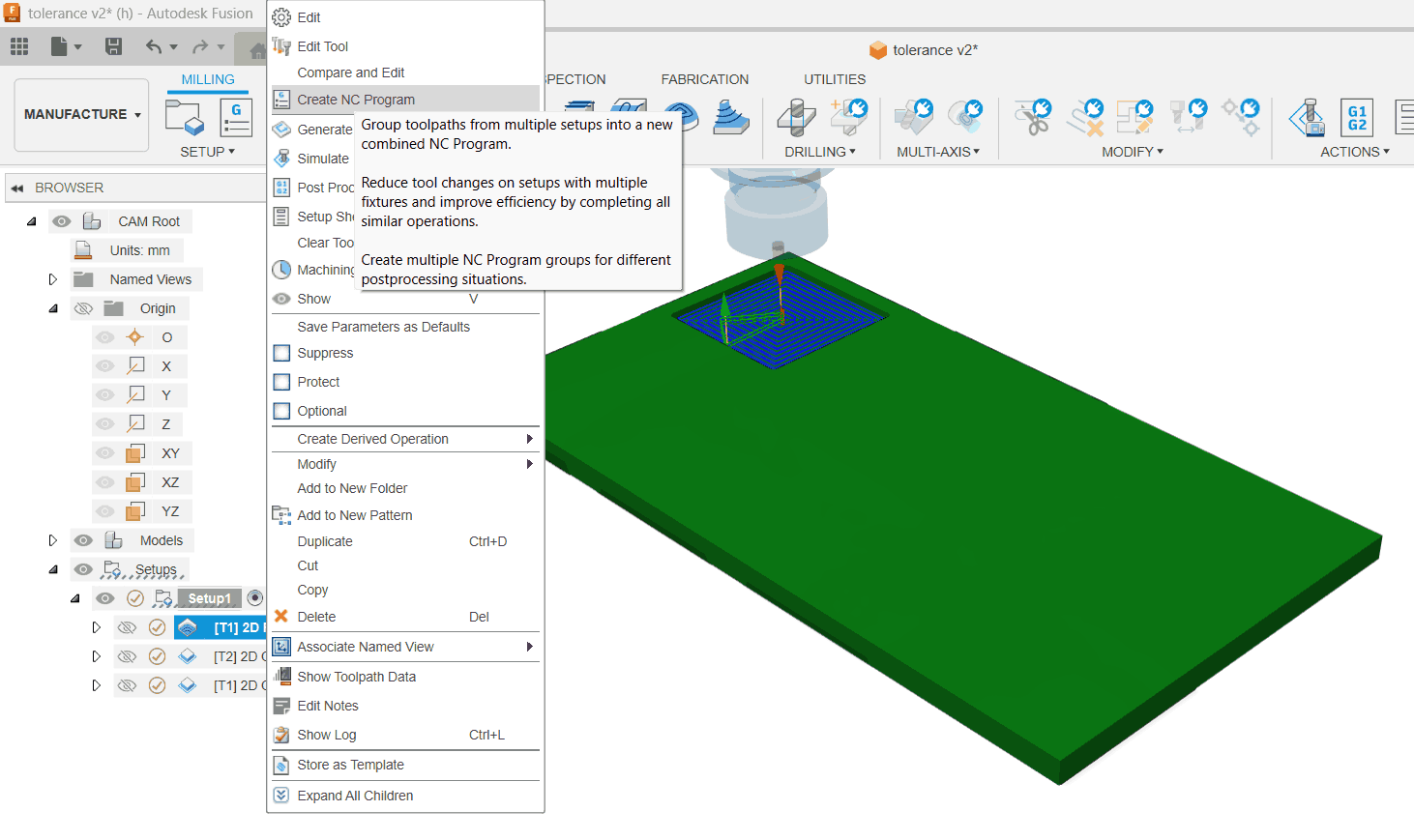Click the first Multi-Axis tool icon

[x=913, y=117]
